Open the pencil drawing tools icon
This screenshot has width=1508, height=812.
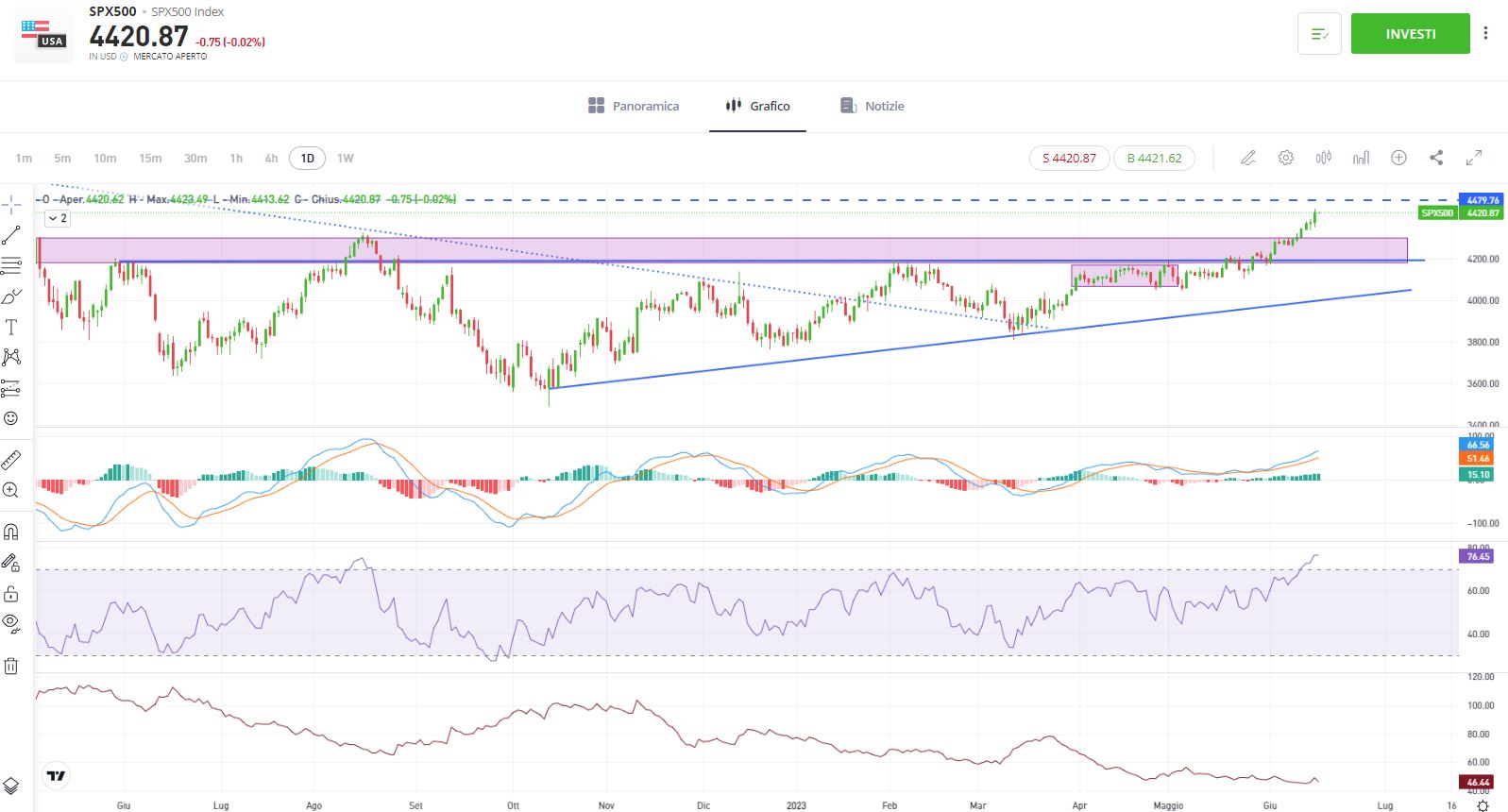[x=1248, y=158]
